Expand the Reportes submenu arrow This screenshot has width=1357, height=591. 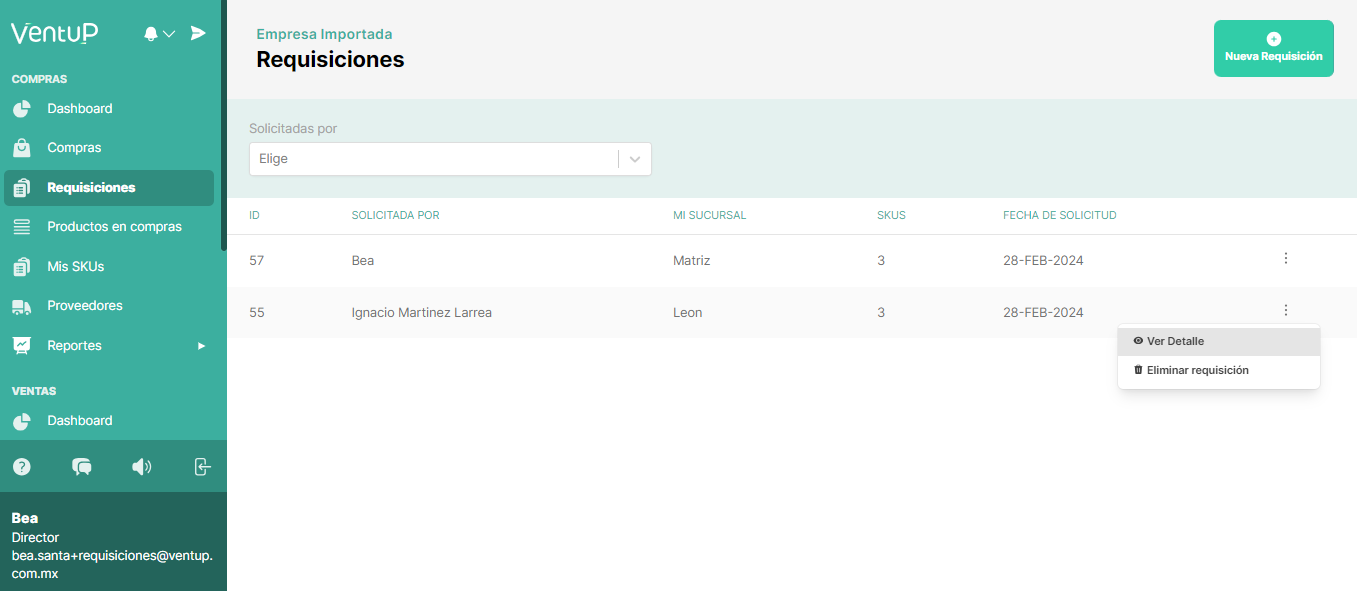201,346
